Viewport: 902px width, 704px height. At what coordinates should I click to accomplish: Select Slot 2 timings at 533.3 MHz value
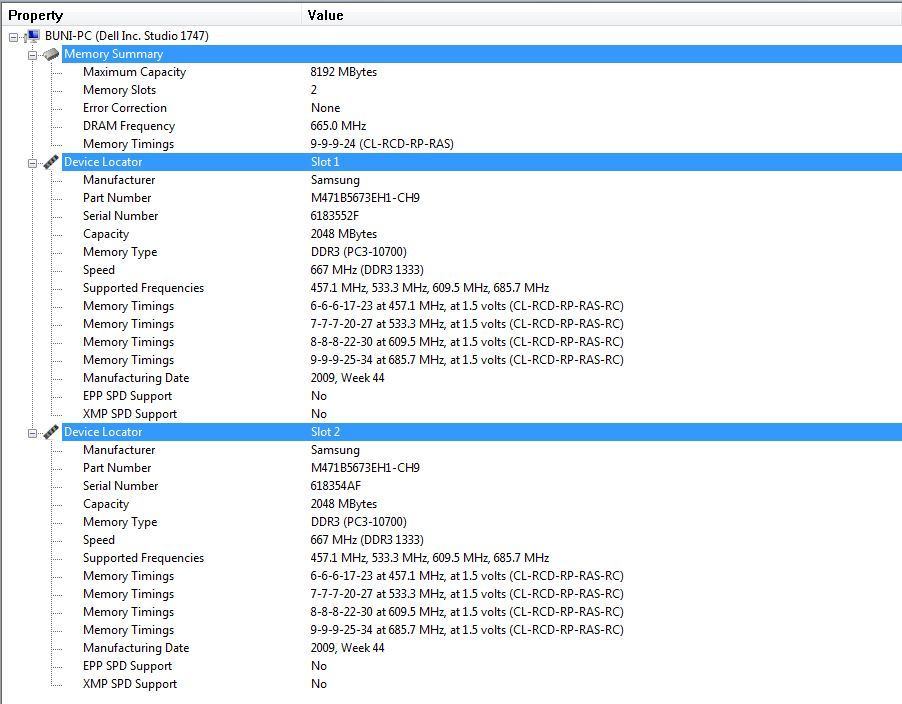click(467, 594)
